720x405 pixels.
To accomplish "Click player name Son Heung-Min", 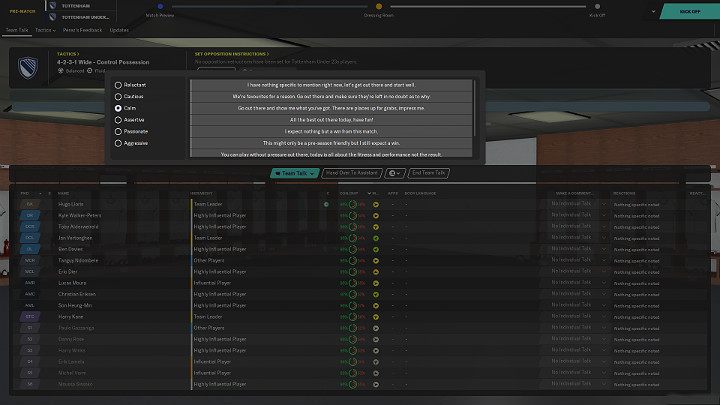I will click(x=75, y=305).
